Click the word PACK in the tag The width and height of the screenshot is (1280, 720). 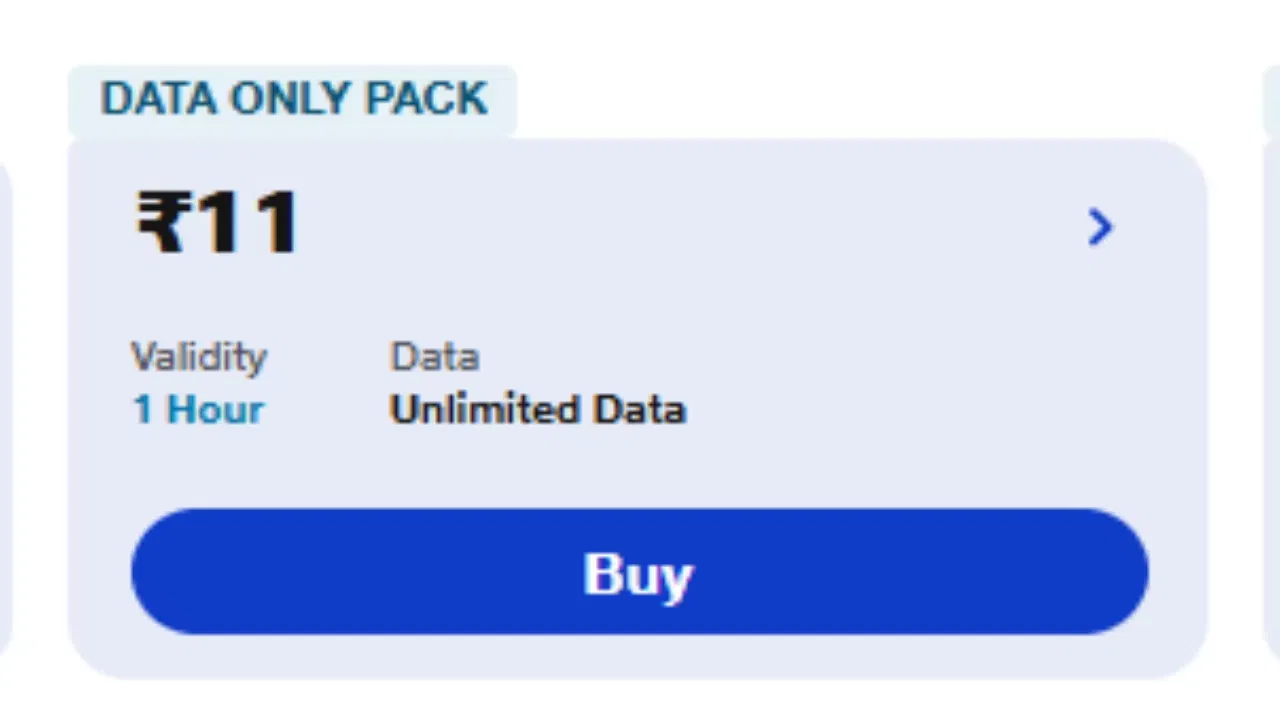(x=427, y=100)
